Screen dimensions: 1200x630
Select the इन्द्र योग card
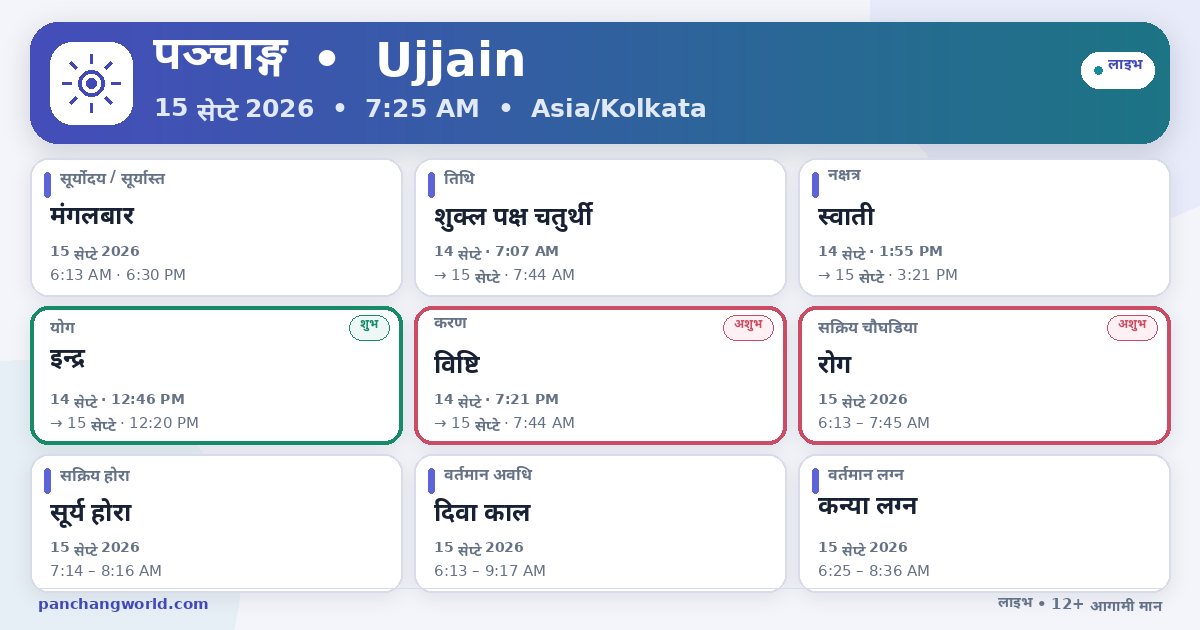(216, 375)
